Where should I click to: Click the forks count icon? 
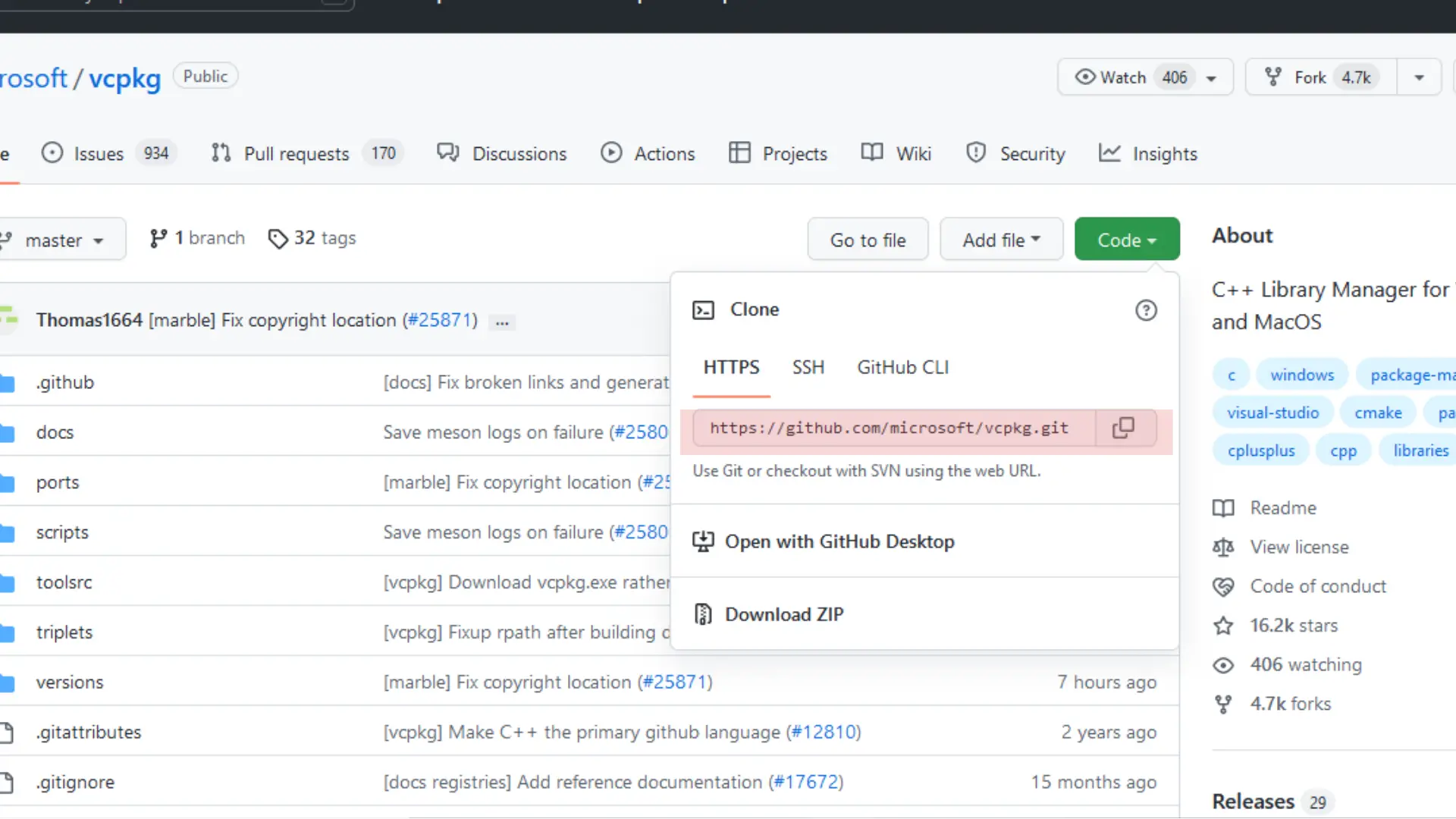tap(1223, 703)
